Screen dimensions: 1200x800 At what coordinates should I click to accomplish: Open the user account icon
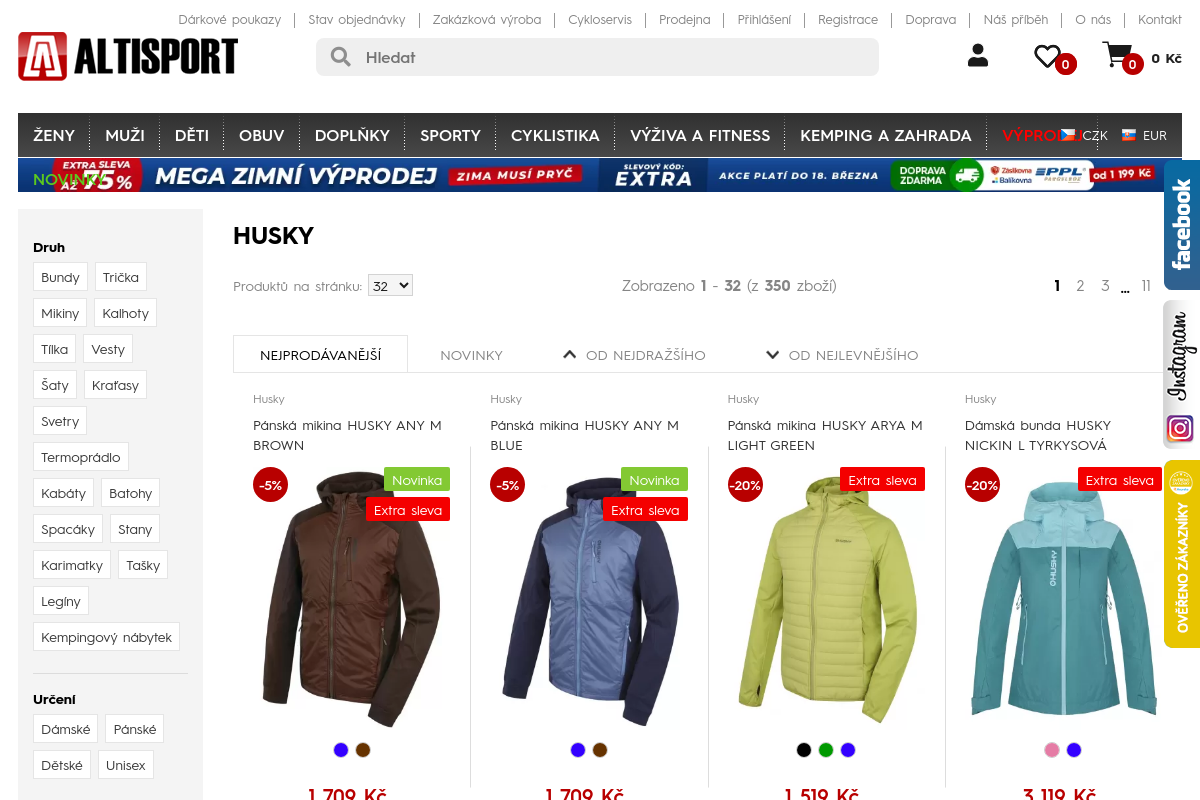[977, 57]
